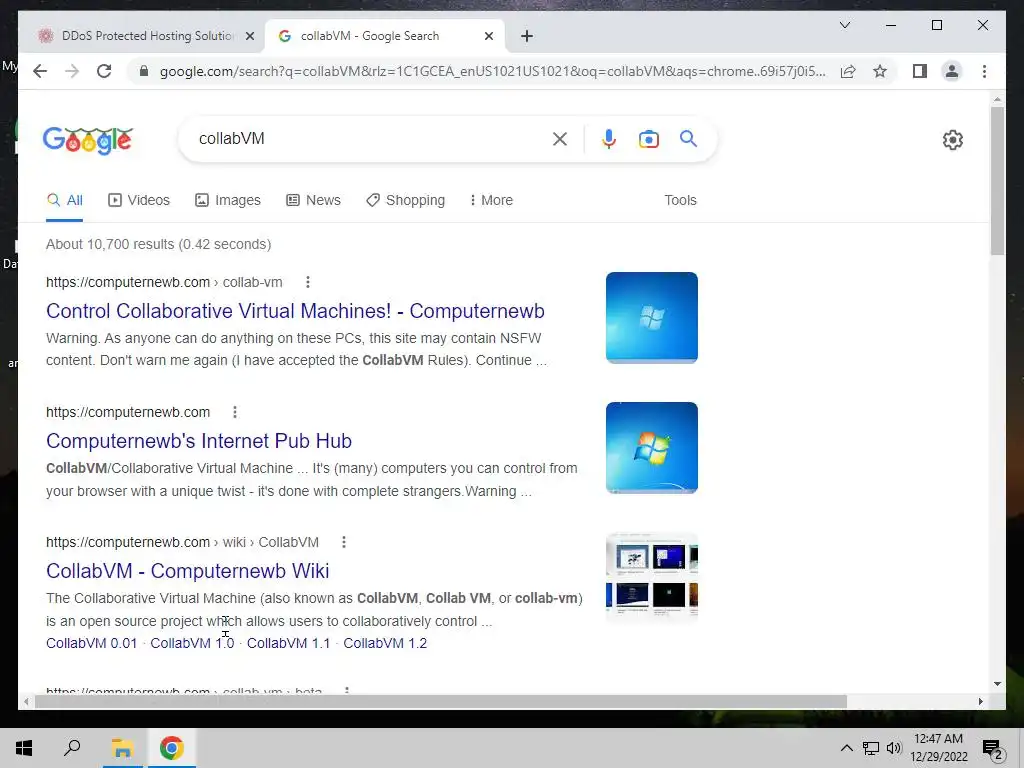Open options for the collab-vm result
Image resolution: width=1024 pixels, height=768 pixels.
click(x=308, y=282)
